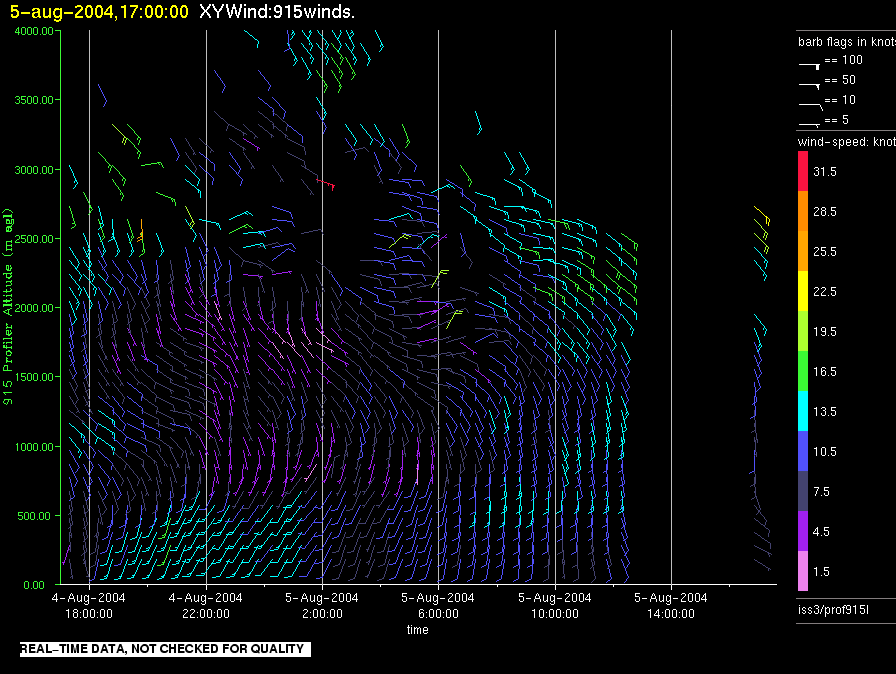Click the REAL-TIME DATA quality warning banner
The height and width of the screenshot is (674, 896).
(165, 649)
